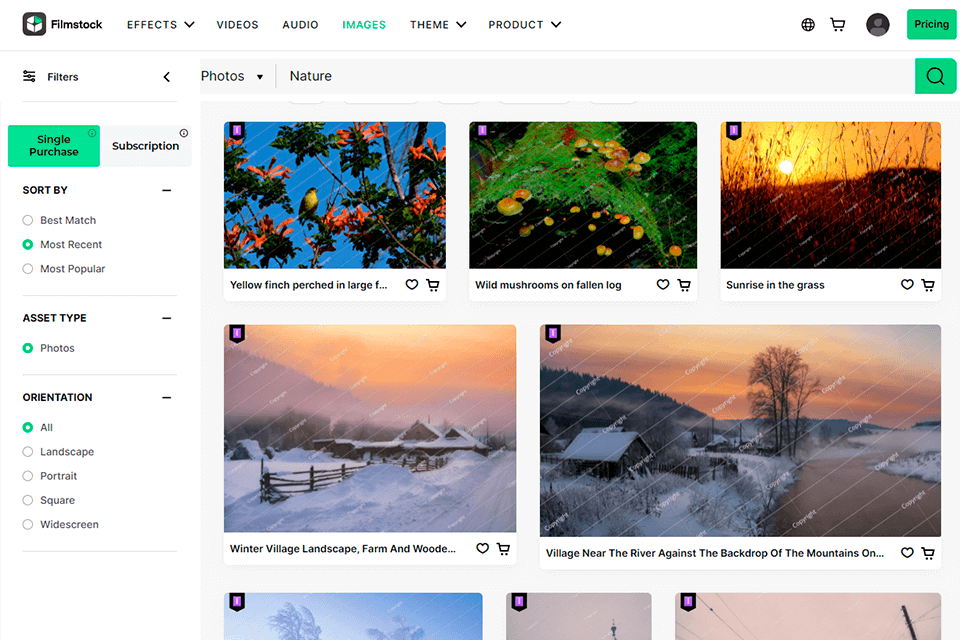Add Yellow finch photo to cart
This screenshot has width=960, height=640.
(x=433, y=285)
